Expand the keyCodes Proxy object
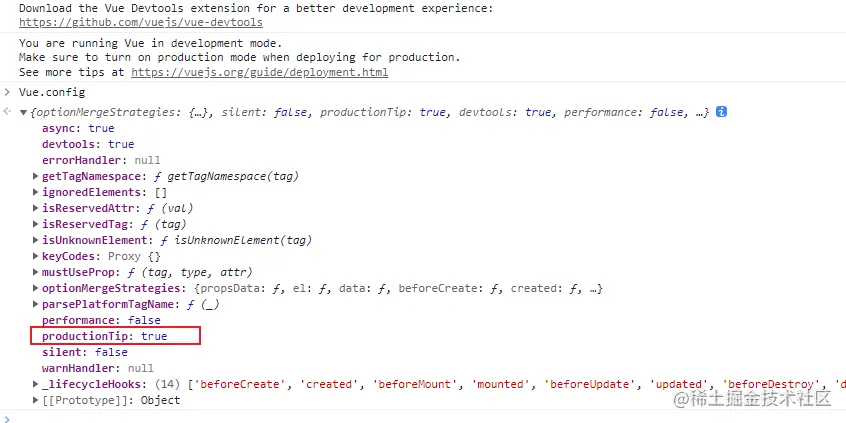 36,256
